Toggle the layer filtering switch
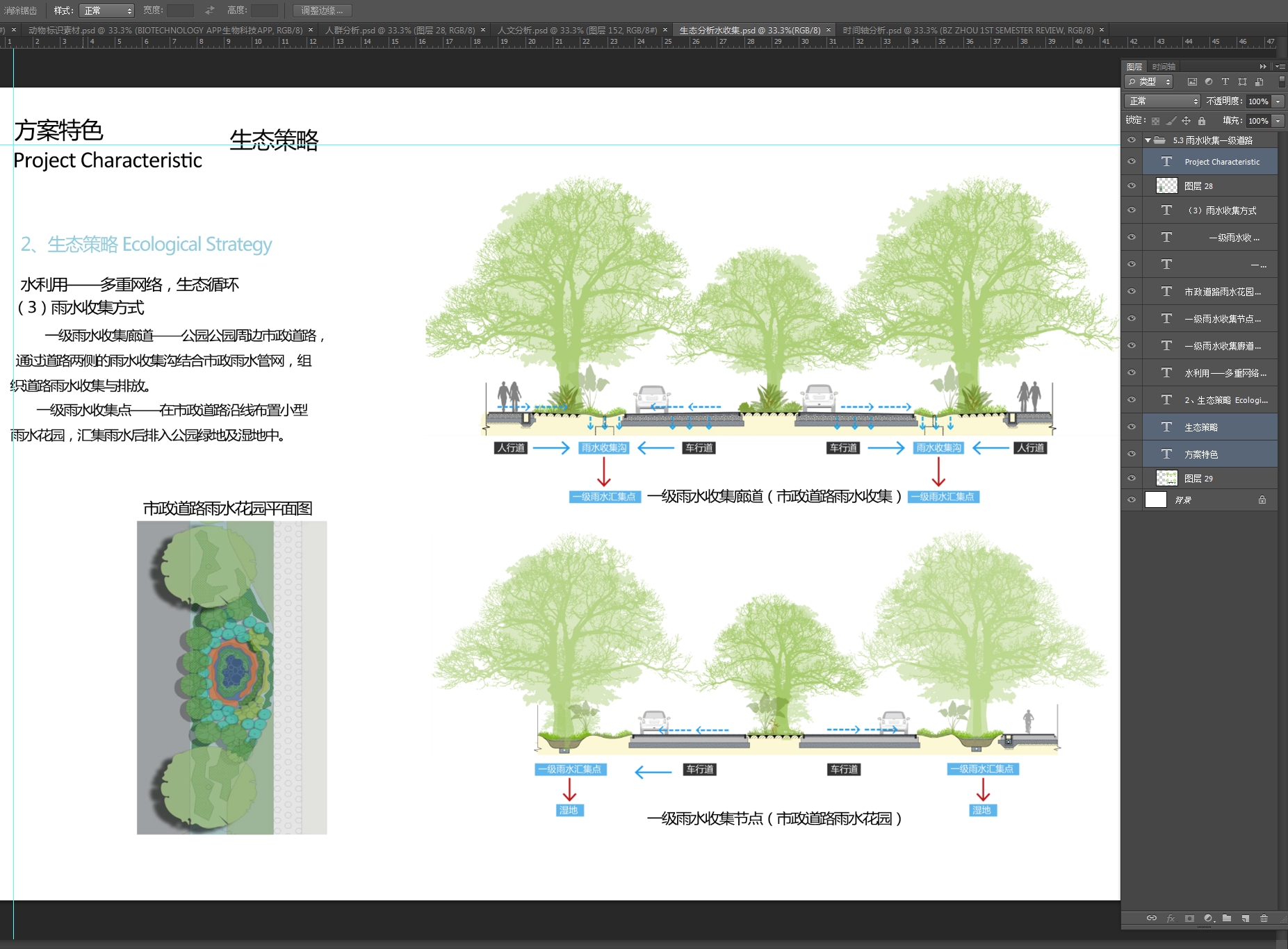 1282,82
